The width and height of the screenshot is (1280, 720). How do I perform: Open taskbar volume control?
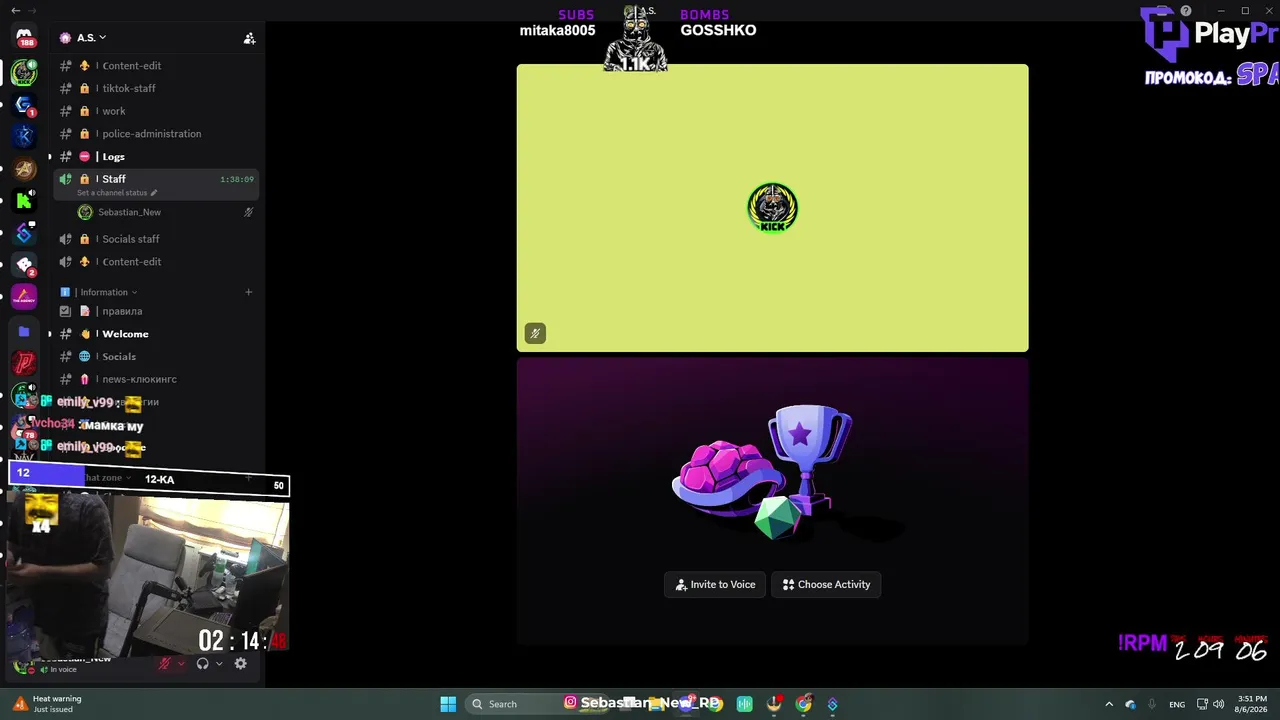[x=1218, y=704]
